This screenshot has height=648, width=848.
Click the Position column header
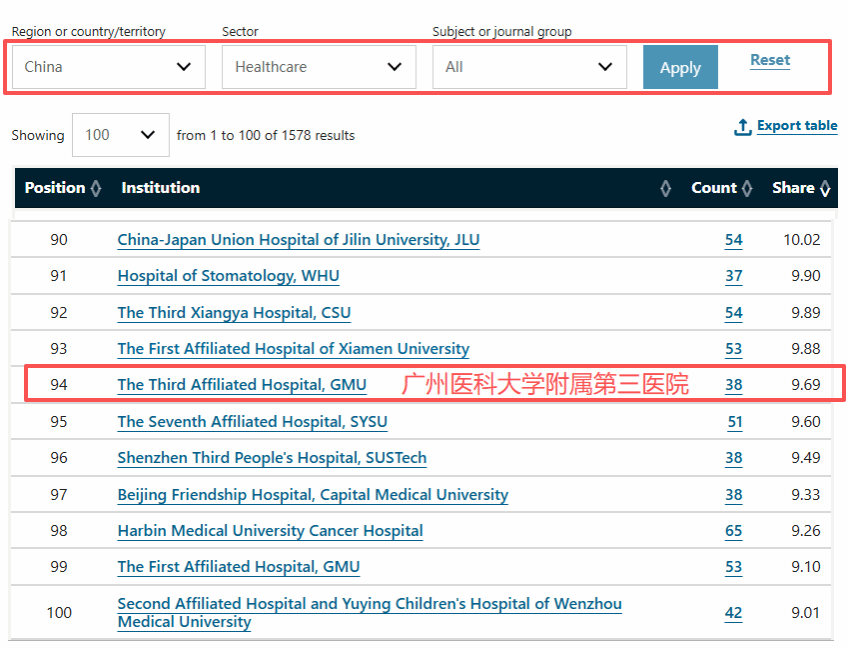point(55,188)
